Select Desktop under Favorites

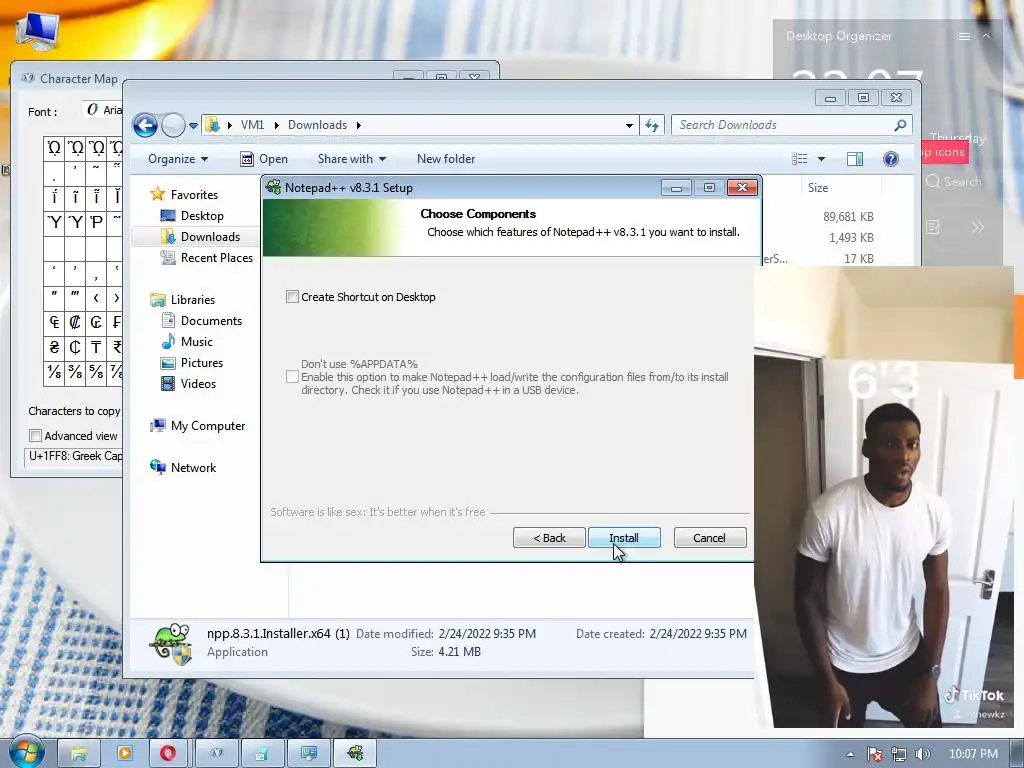point(202,216)
